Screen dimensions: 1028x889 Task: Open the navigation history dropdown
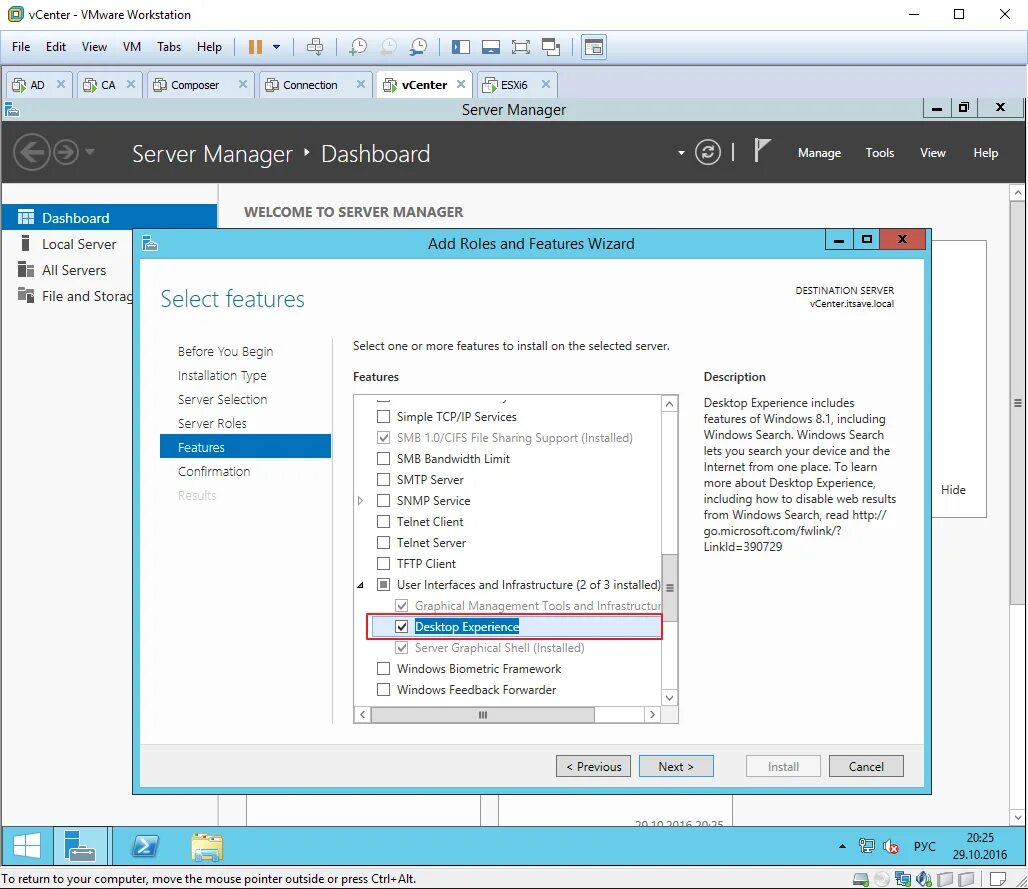click(x=90, y=152)
